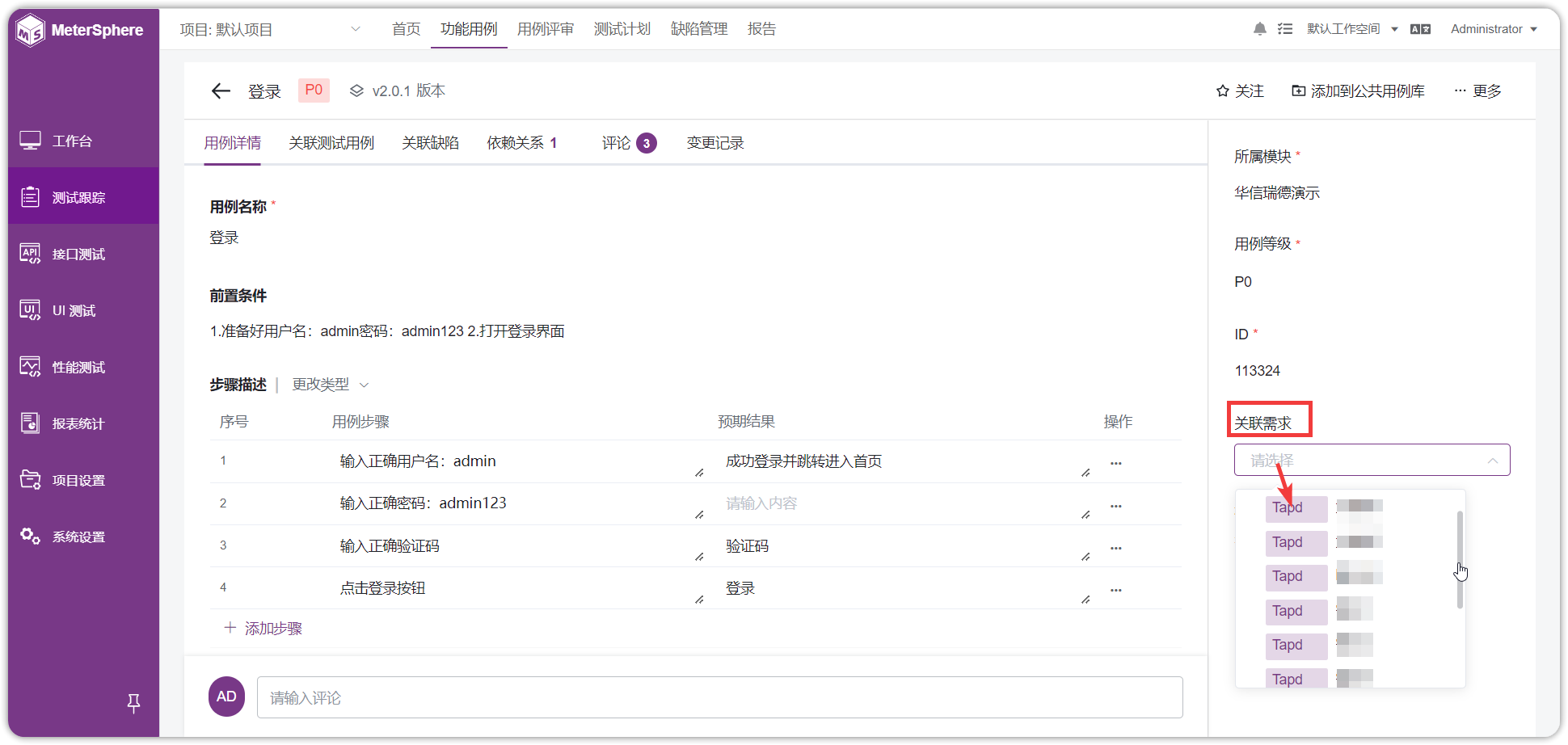Expand the 默认工作空间 workspace dropdown
This screenshot has width=1568, height=745.
point(1352,29)
